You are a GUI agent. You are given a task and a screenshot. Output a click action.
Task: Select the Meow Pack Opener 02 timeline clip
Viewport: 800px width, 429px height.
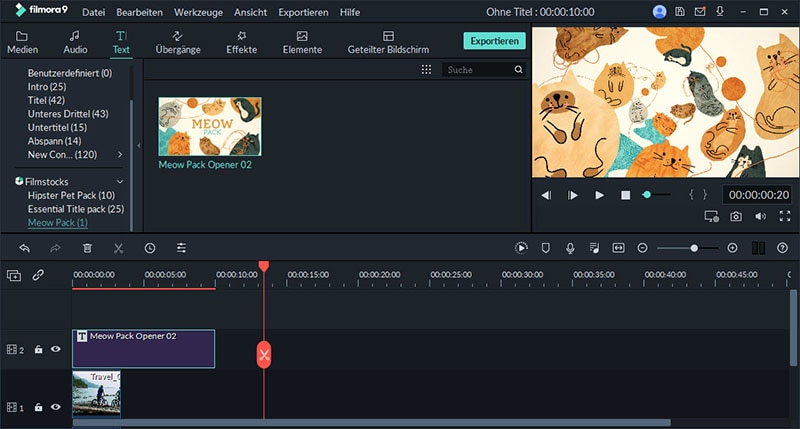pyautogui.click(x=143, y=348)
